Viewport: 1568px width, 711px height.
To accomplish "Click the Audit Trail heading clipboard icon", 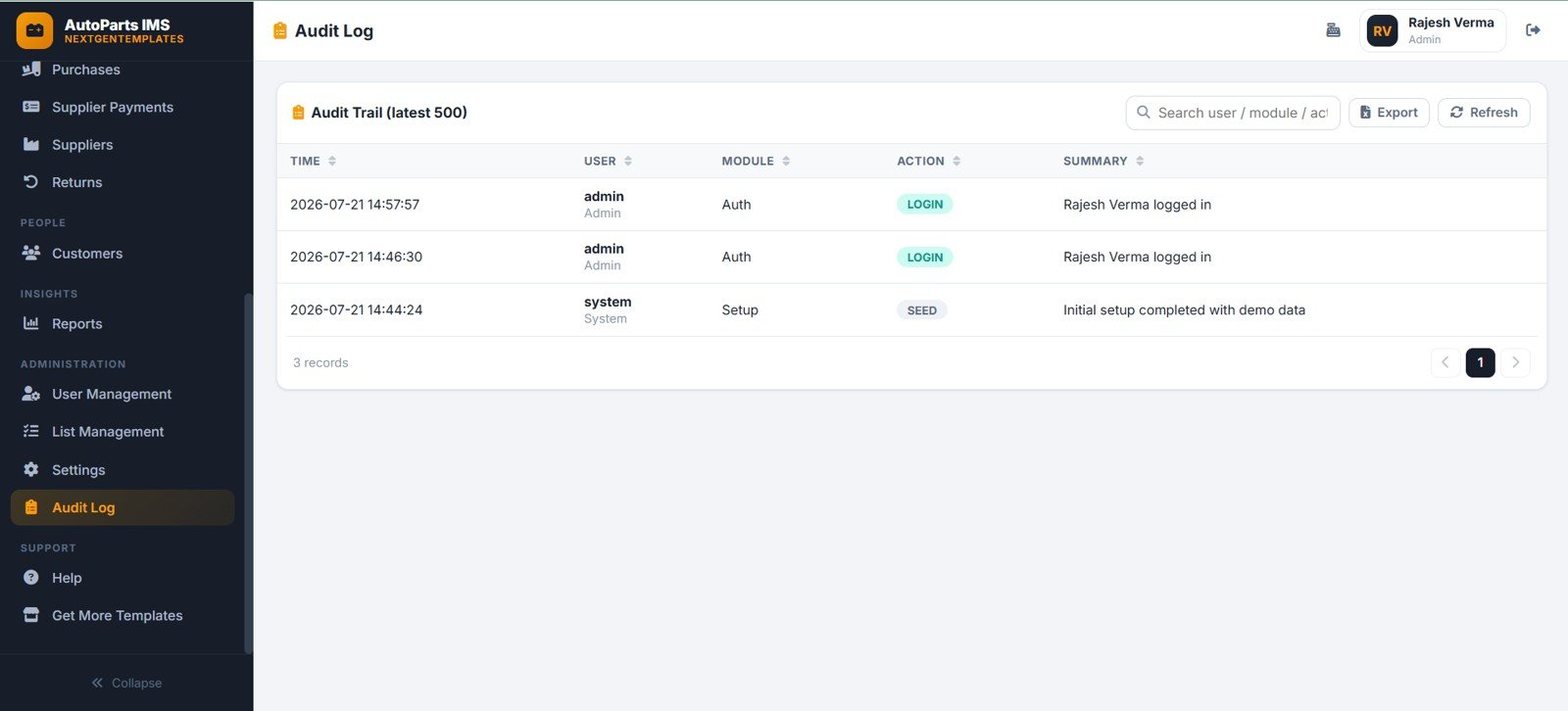I will [x=298, y=113].
